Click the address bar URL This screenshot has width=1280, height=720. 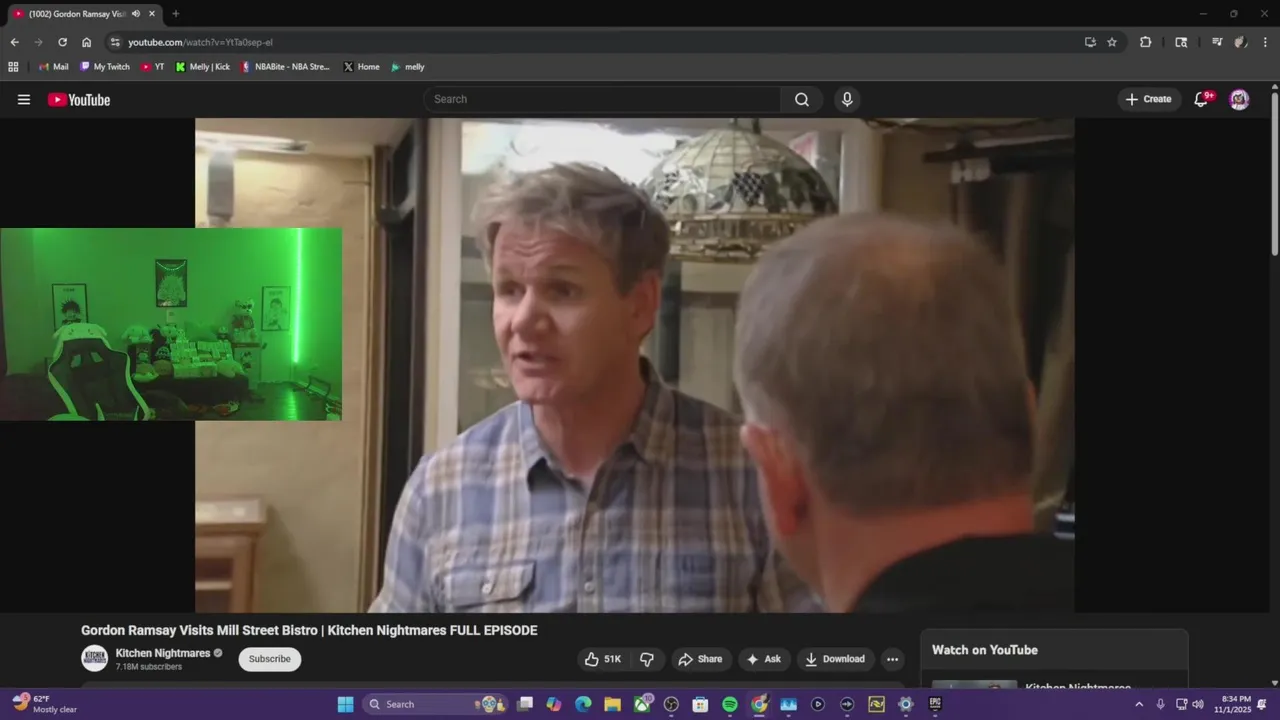pyautogui.click(x=200, y=42)
